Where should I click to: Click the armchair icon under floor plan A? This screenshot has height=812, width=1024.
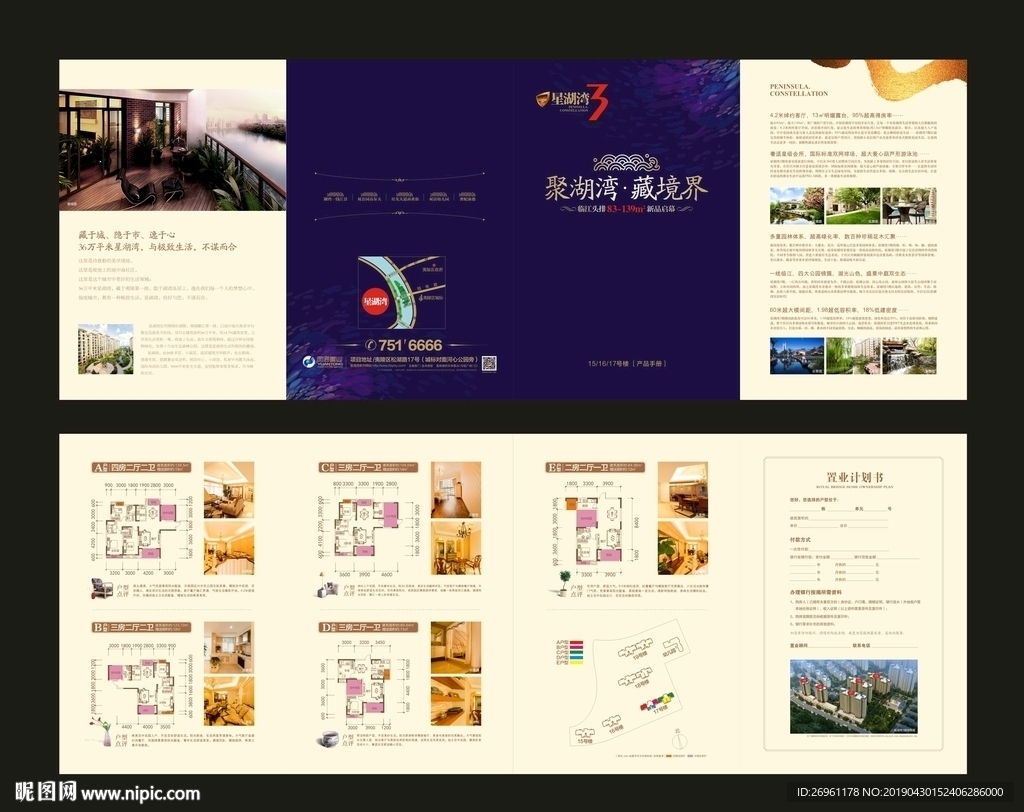[x=101, y=588]
